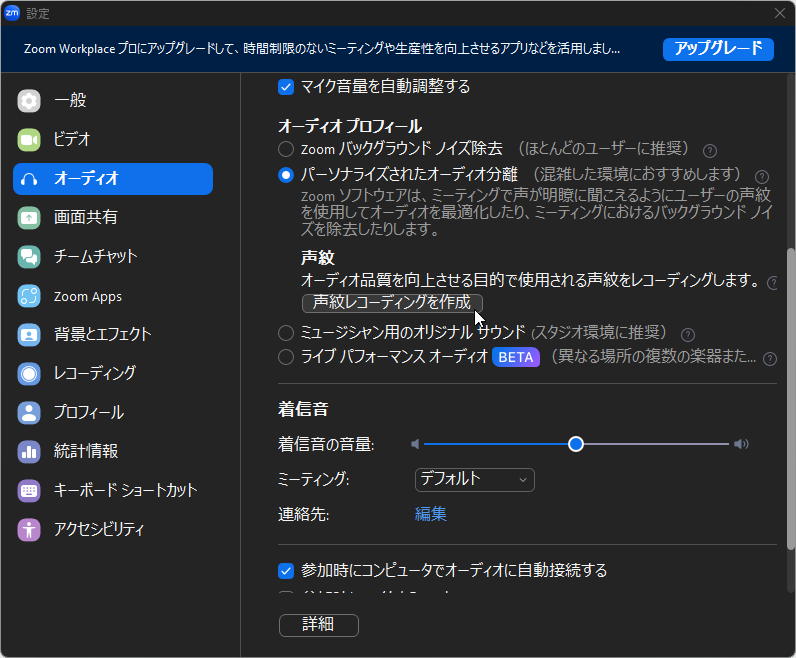Switch to チームチャット settings tab
Screen dimensions: 796x658
pyautogui.click(x=113, y=256)
